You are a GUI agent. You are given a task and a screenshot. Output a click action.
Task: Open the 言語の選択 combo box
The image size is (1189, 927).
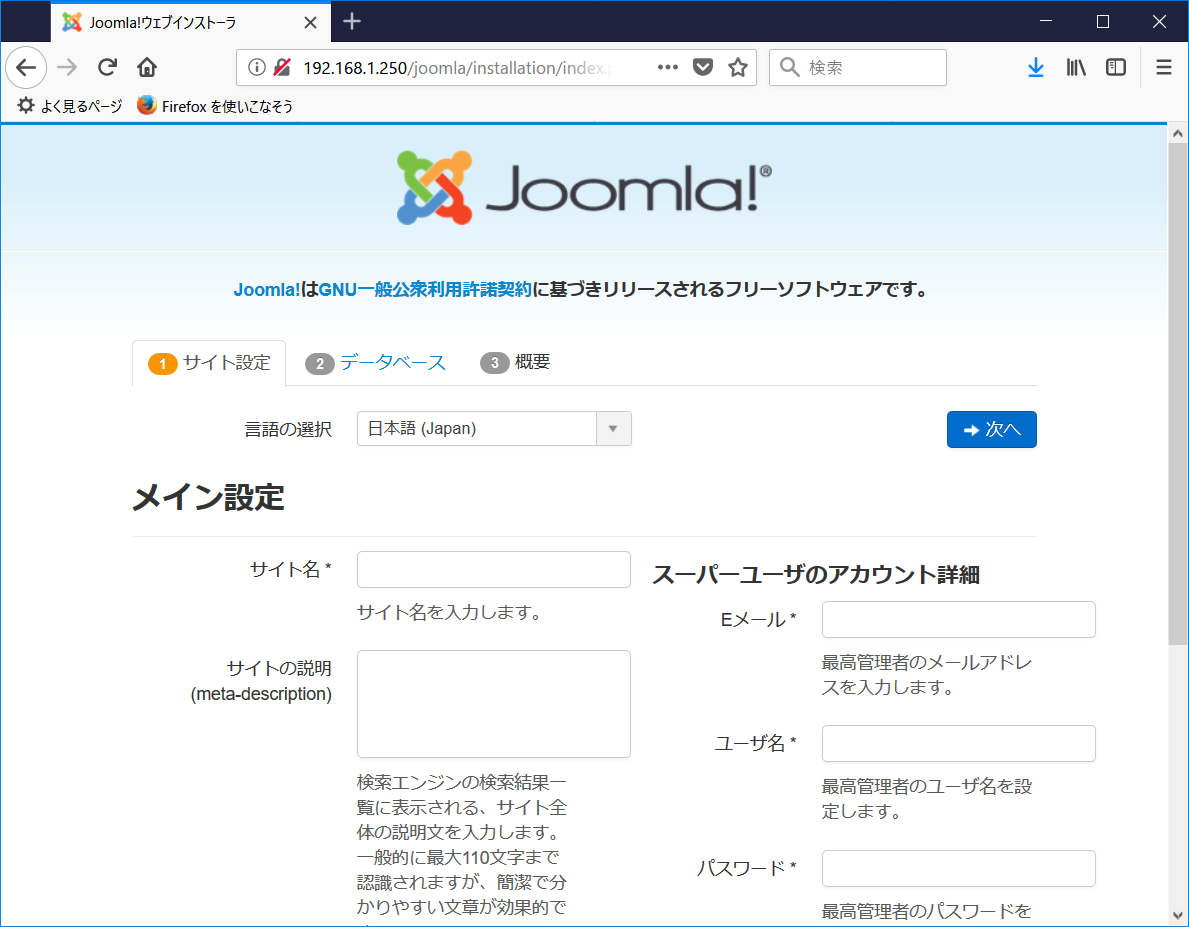pyautogui.click(x=494, y=429)
